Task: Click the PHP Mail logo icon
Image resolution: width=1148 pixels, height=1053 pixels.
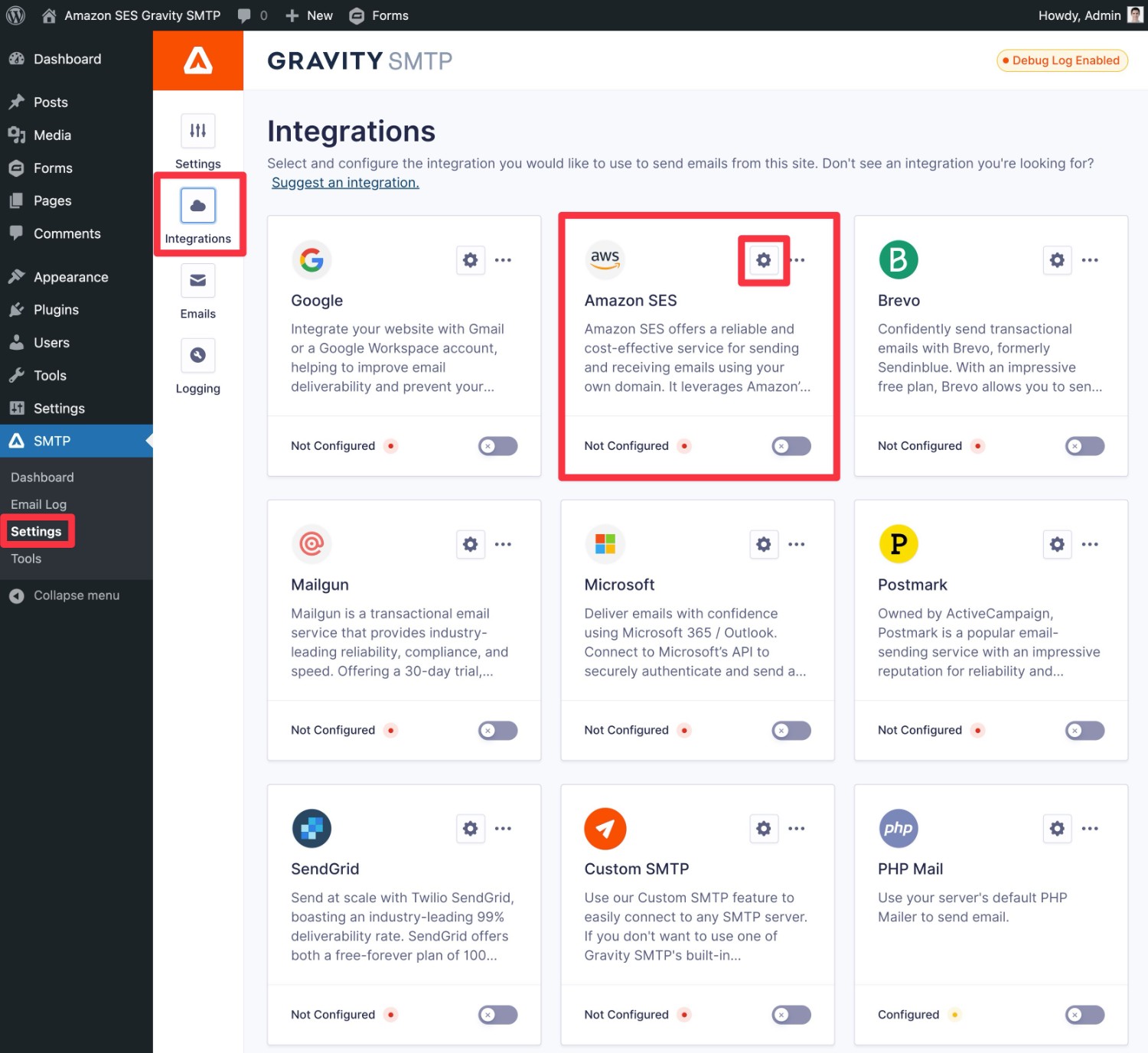Action: 899,828
